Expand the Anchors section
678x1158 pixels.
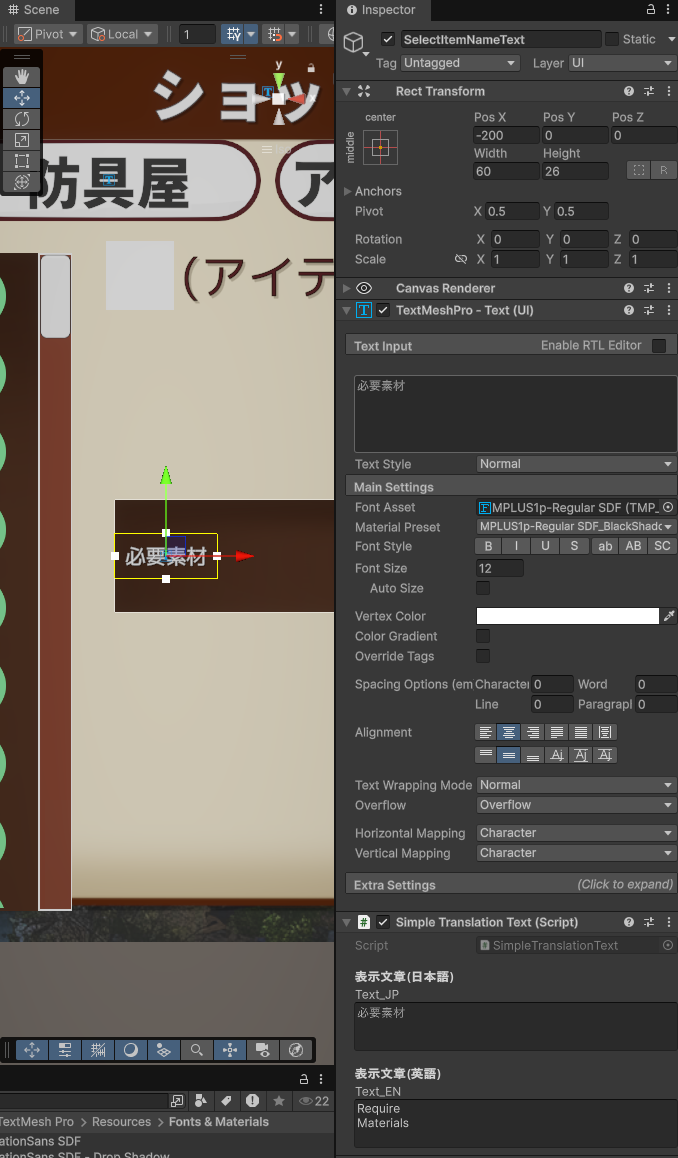click(347, 191)
